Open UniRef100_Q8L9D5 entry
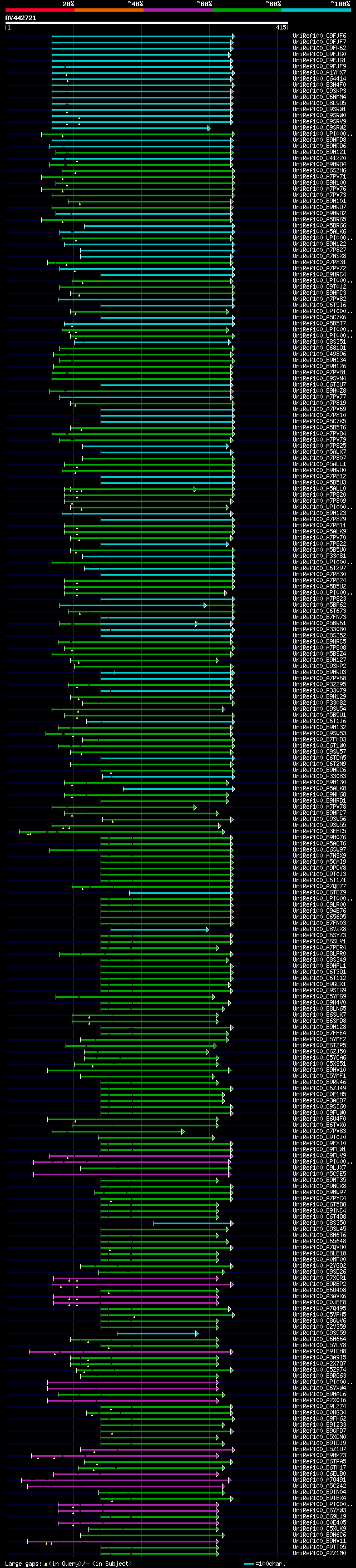 click(x=319, y=103)
